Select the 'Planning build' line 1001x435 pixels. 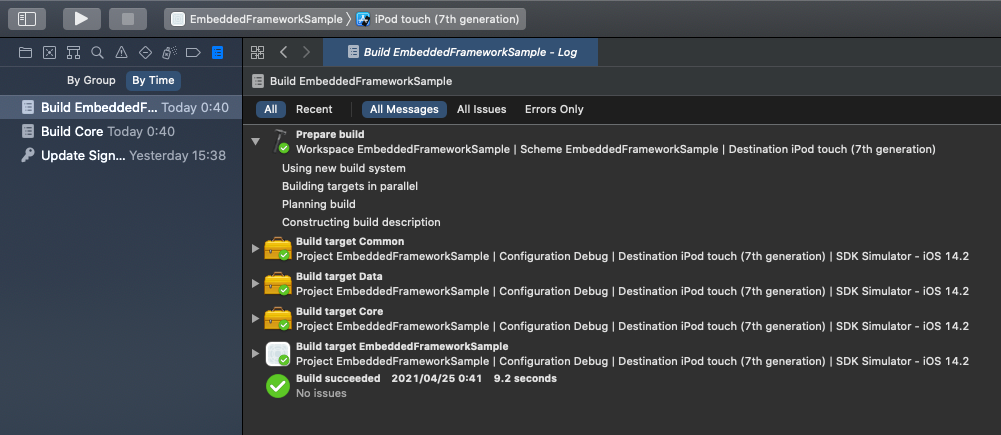[x=319, y=204]
